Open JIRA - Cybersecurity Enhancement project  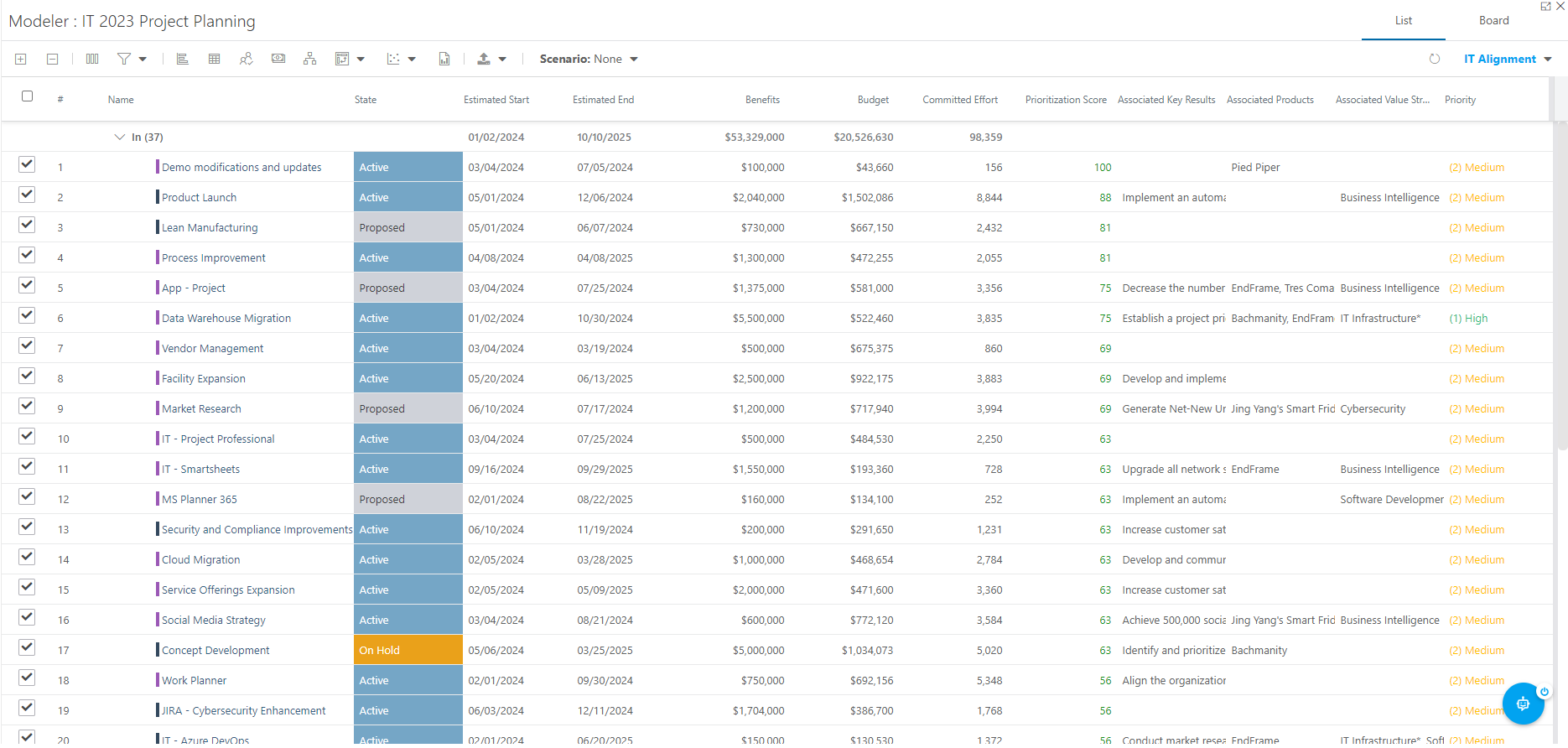(x=243, y=711)
